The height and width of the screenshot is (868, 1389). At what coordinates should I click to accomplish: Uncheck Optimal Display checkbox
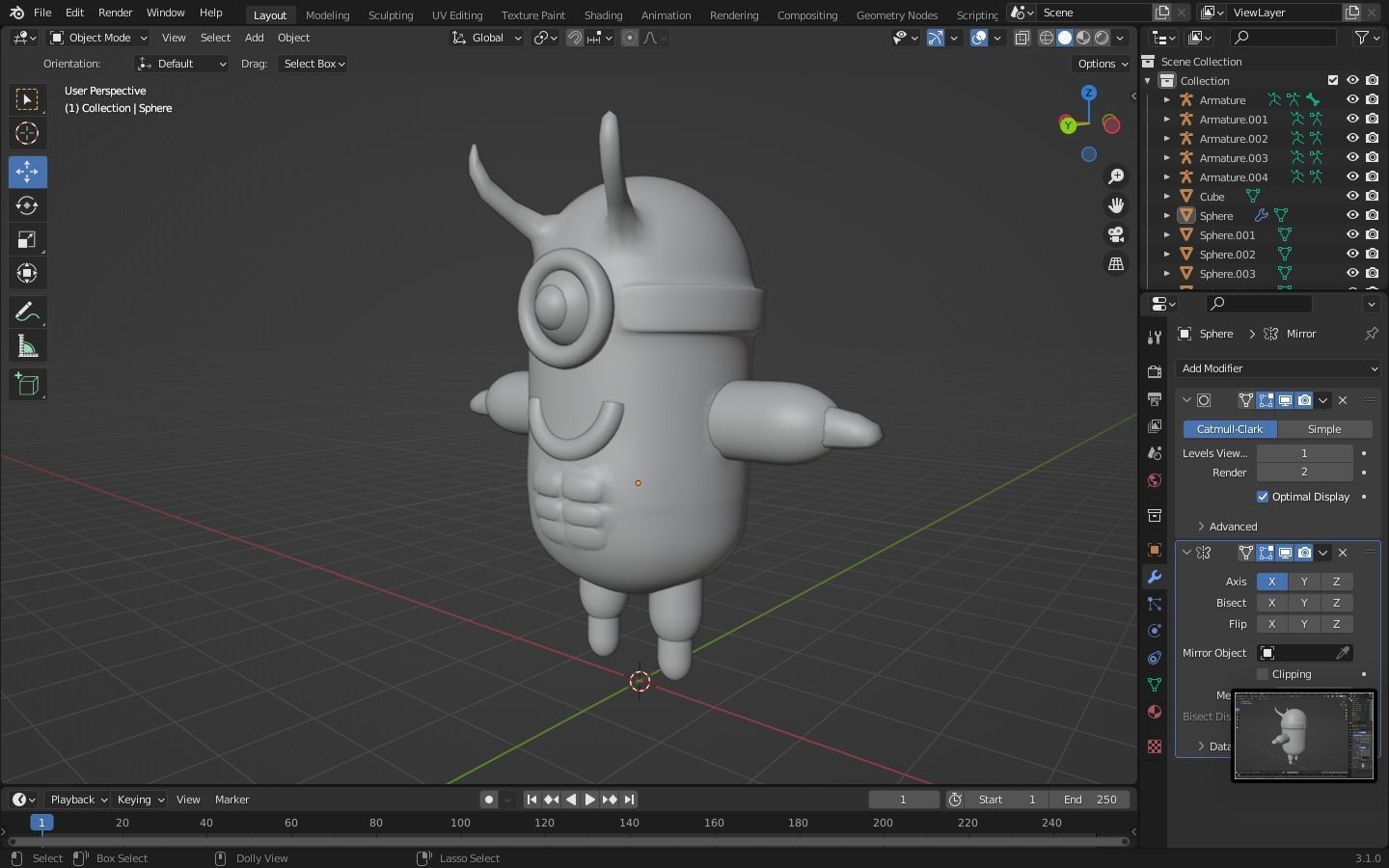[x=1263, y=497]
